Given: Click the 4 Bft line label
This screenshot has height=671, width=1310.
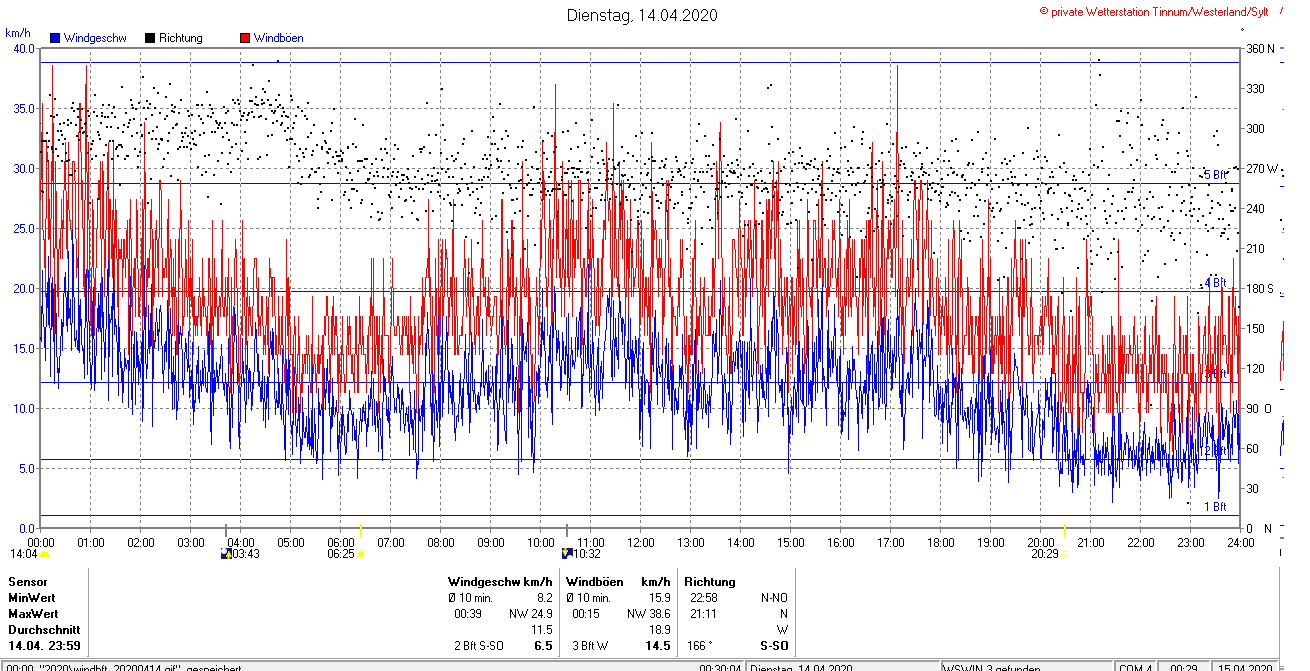Looking at the screenshot, I should click(x=1215, y=283).
